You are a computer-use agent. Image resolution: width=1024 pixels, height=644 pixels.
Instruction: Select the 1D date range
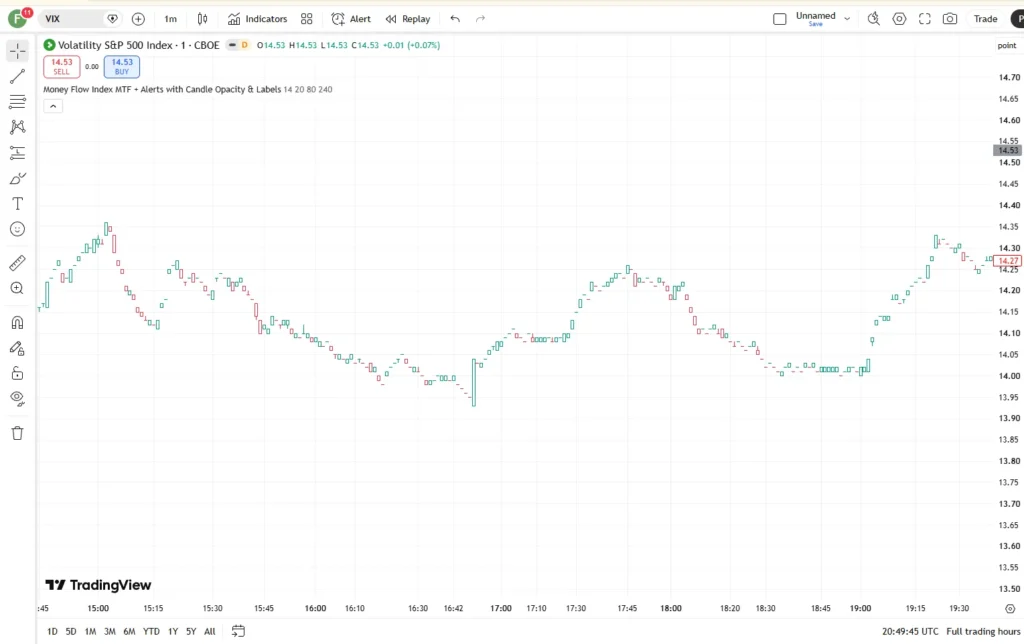52,632
